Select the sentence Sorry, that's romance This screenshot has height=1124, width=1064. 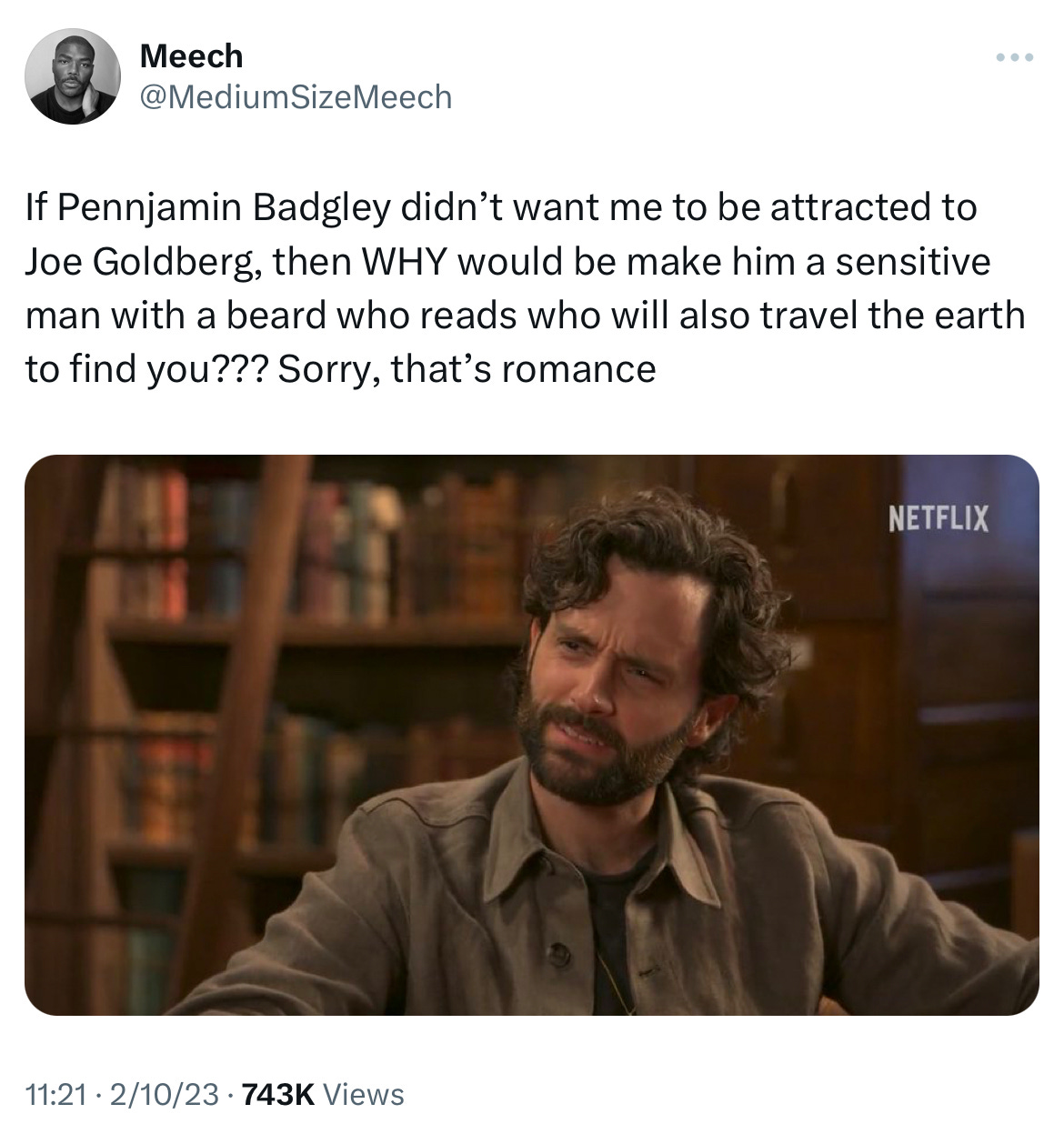467,369
